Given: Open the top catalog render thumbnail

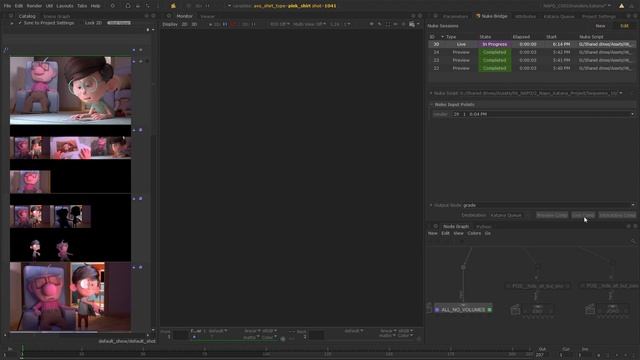Looking at the screenshot, I should point(70,90).
